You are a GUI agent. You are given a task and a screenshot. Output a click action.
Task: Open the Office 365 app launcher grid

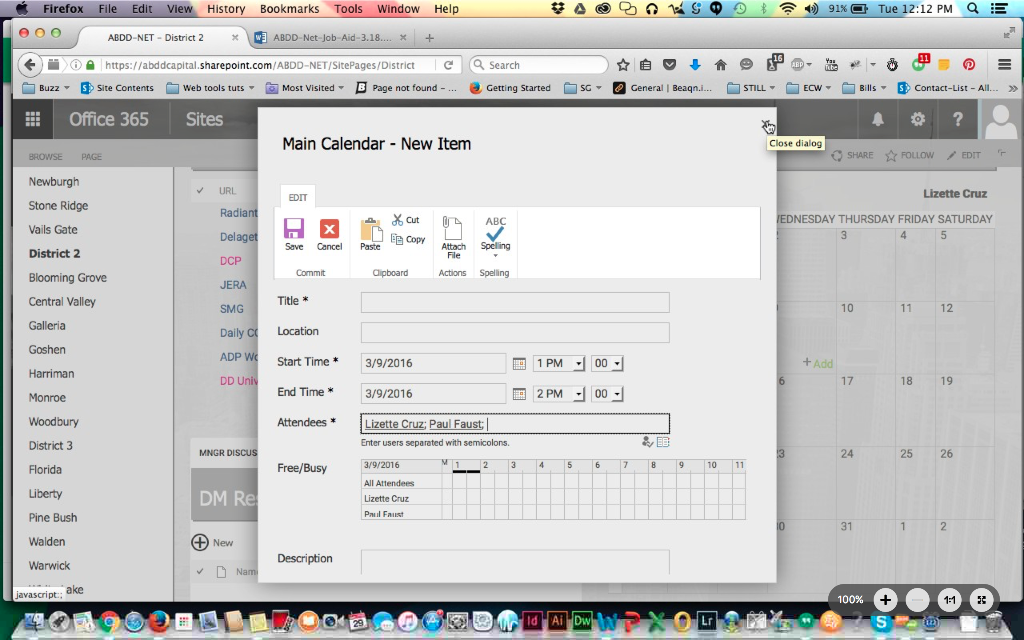tap(33, 119)
